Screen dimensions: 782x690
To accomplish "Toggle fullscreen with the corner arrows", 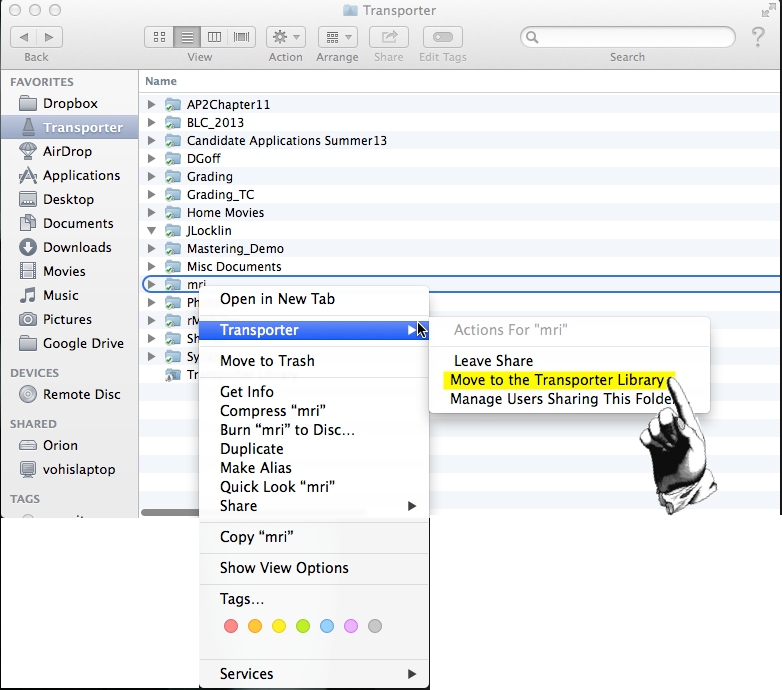I will click(768, 10).
